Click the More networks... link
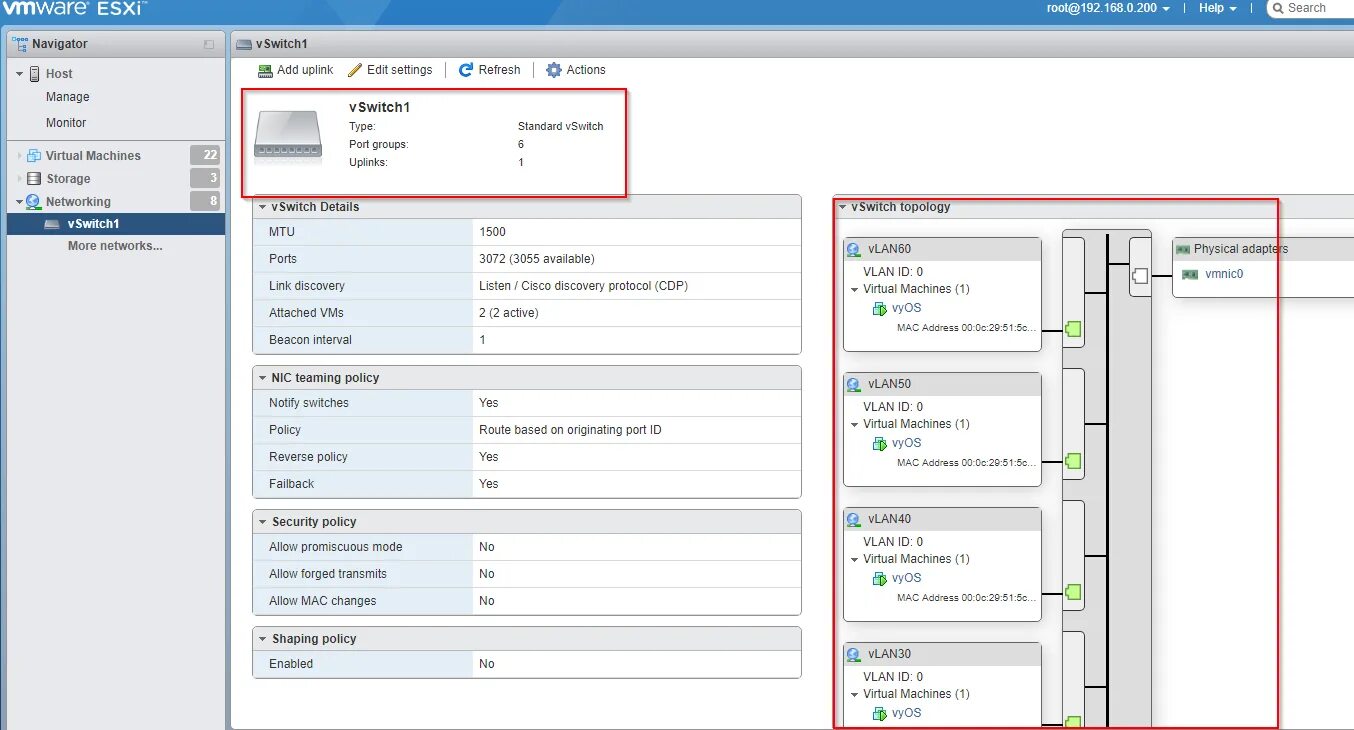 [115, 246]
